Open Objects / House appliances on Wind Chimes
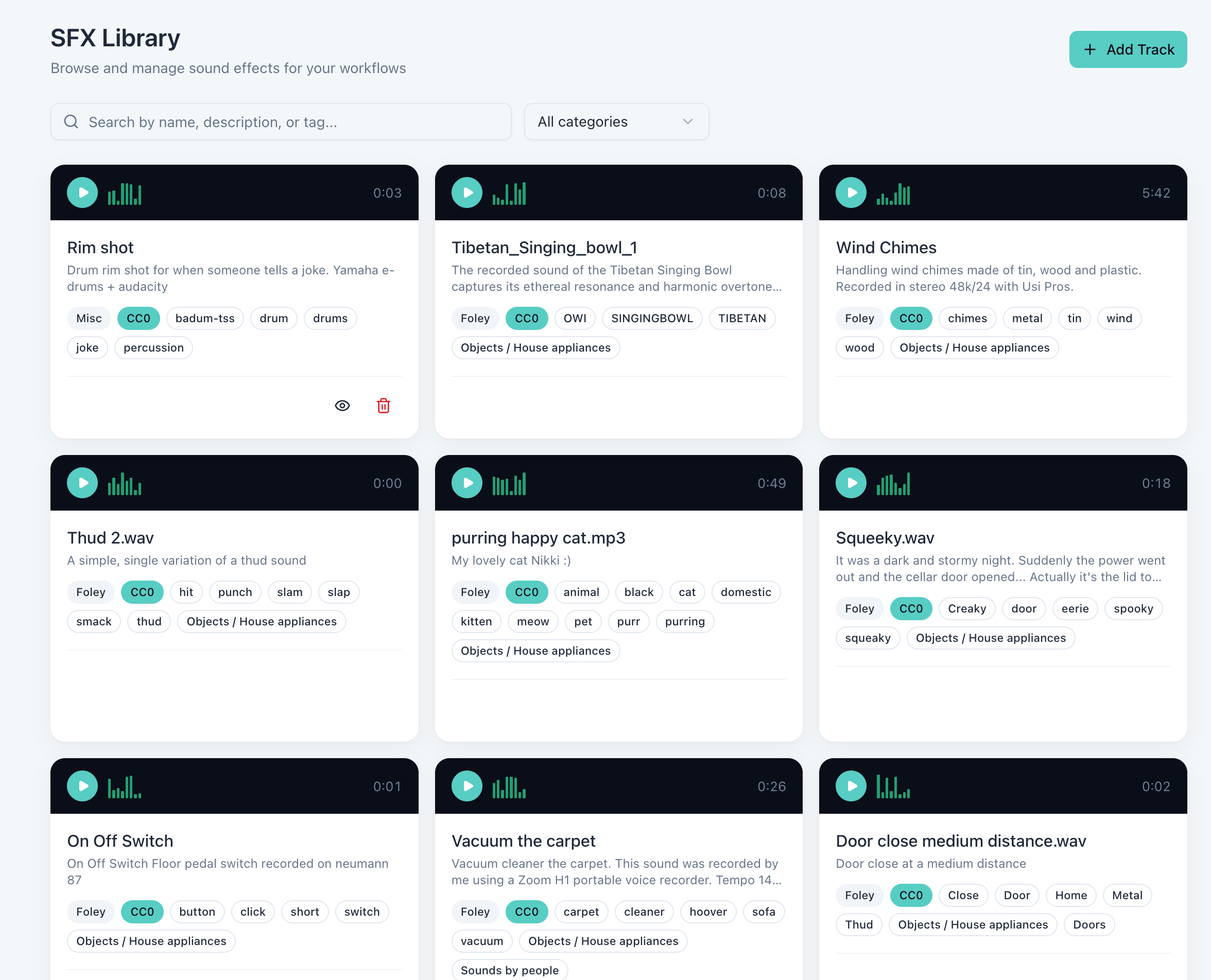The image size is (1211, 980). (974, 348)
